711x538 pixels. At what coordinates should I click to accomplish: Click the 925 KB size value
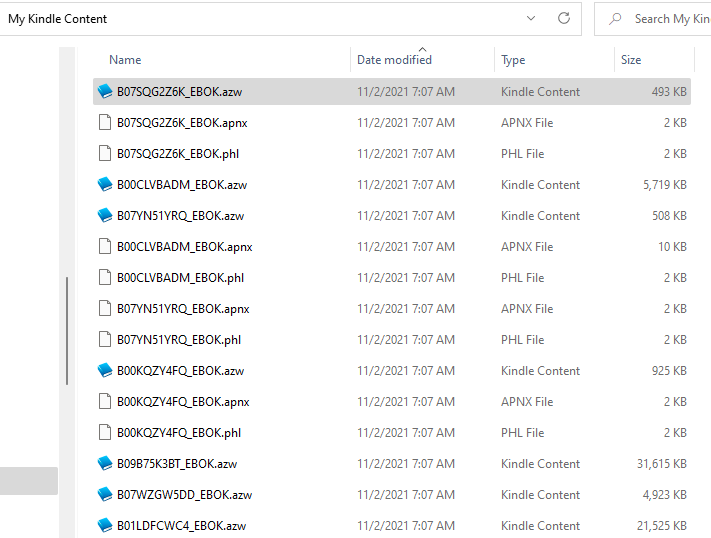click(x=669, y=371)
